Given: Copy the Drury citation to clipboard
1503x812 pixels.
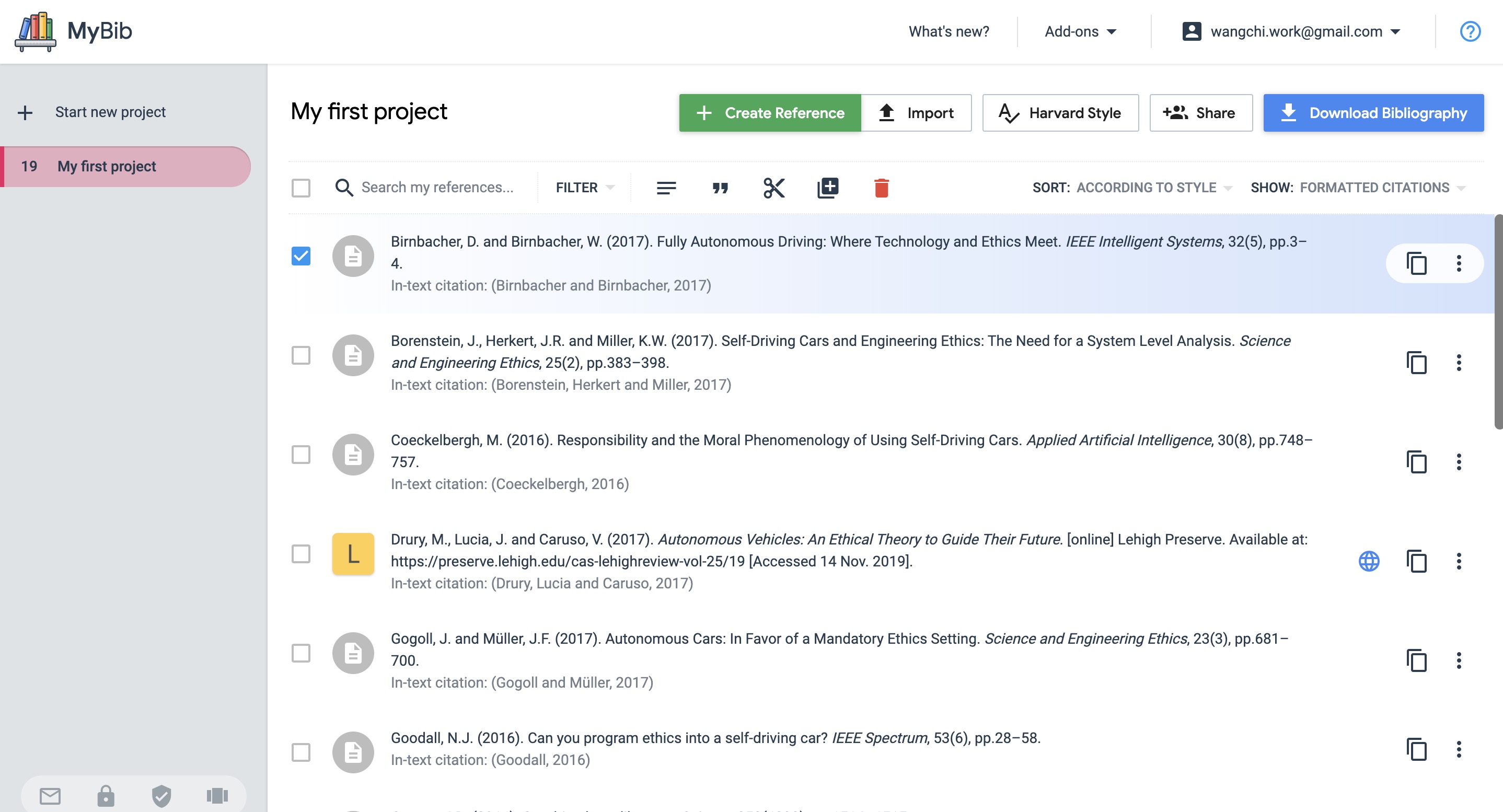Looking at the screenshot, I should pyautogui.click(x=1416, y=561).
